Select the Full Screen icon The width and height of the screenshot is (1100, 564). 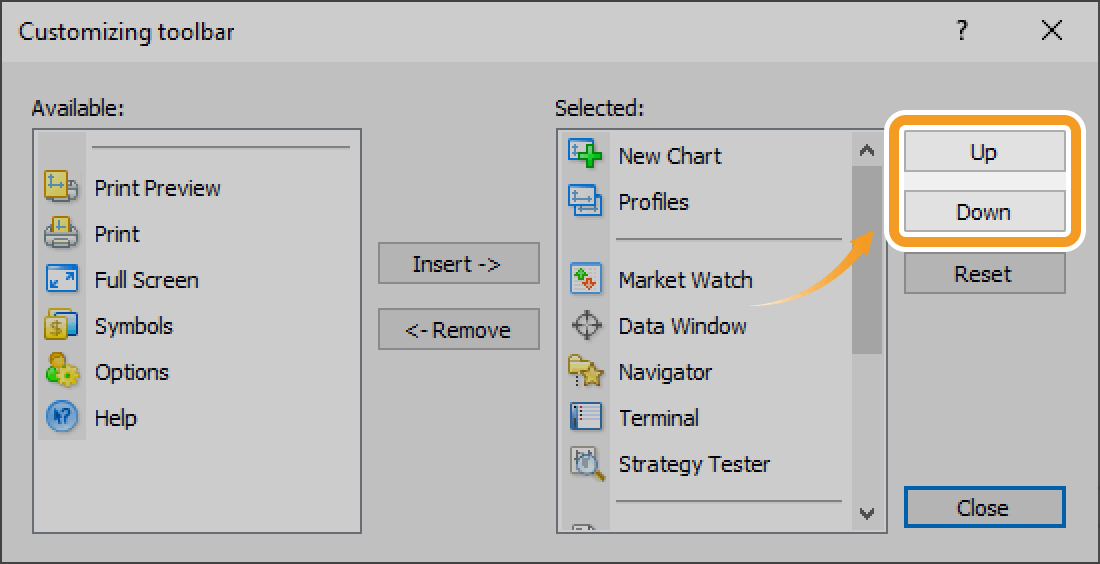pos(61,280)
